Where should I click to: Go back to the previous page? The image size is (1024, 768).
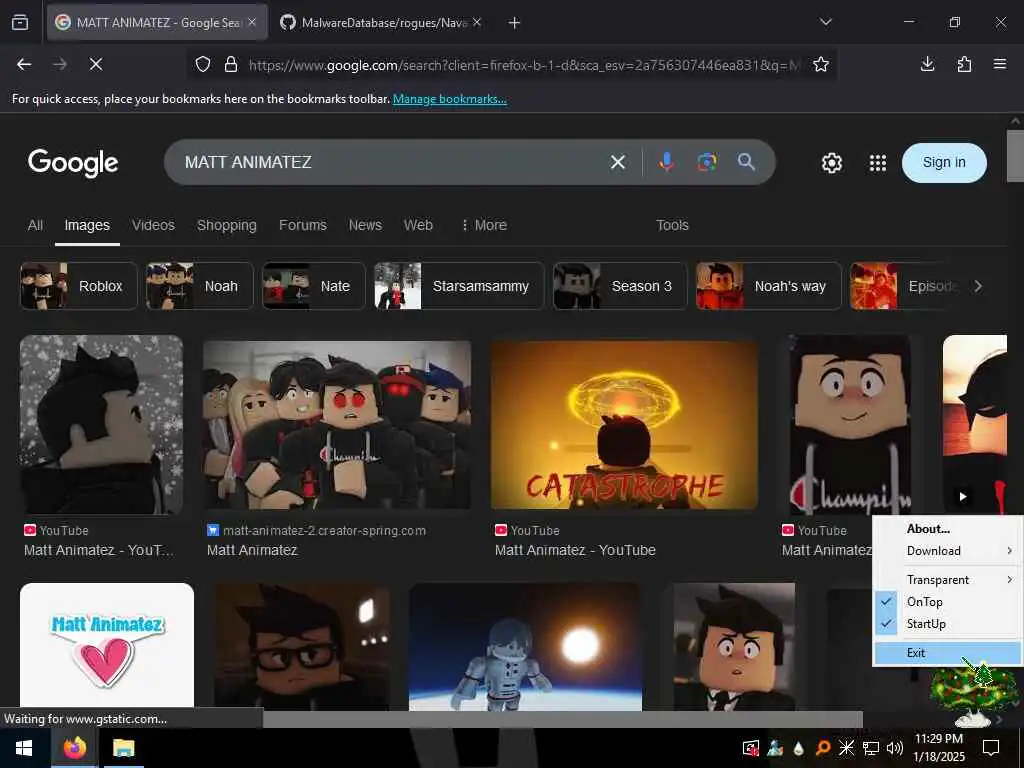[24, 64]
